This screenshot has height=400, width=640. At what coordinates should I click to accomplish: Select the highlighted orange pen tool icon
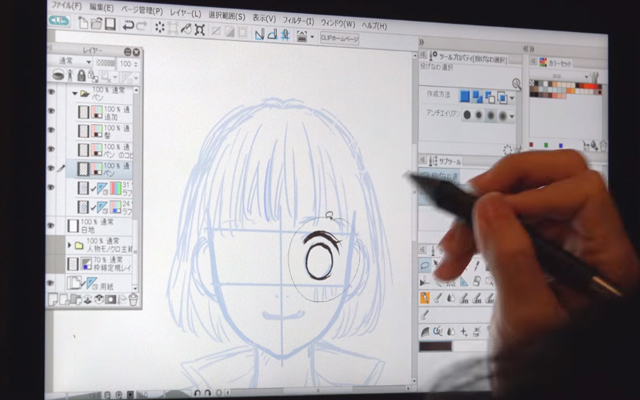(425, 297)
